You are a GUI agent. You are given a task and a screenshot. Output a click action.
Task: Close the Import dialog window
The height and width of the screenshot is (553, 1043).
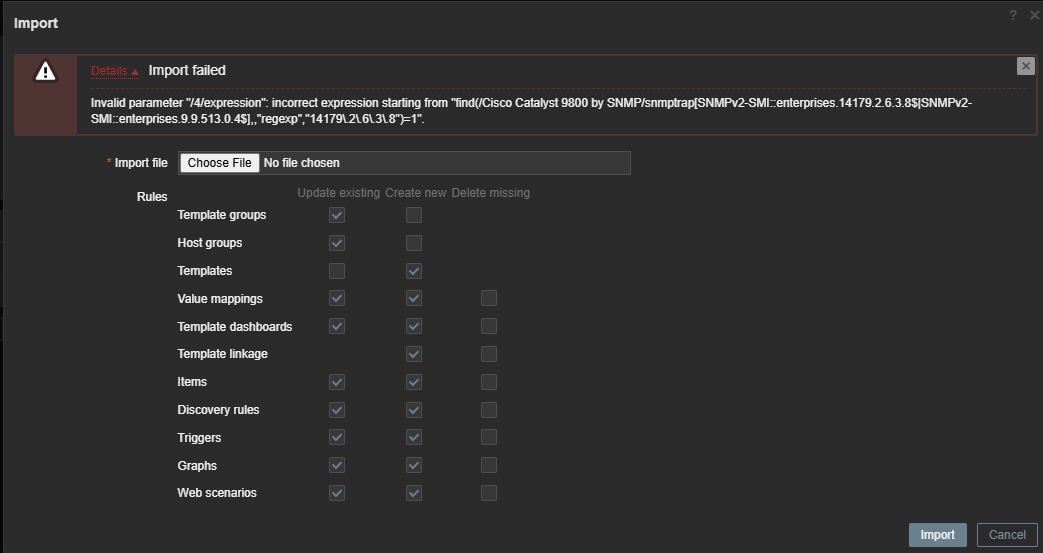tap(1034, 15)
